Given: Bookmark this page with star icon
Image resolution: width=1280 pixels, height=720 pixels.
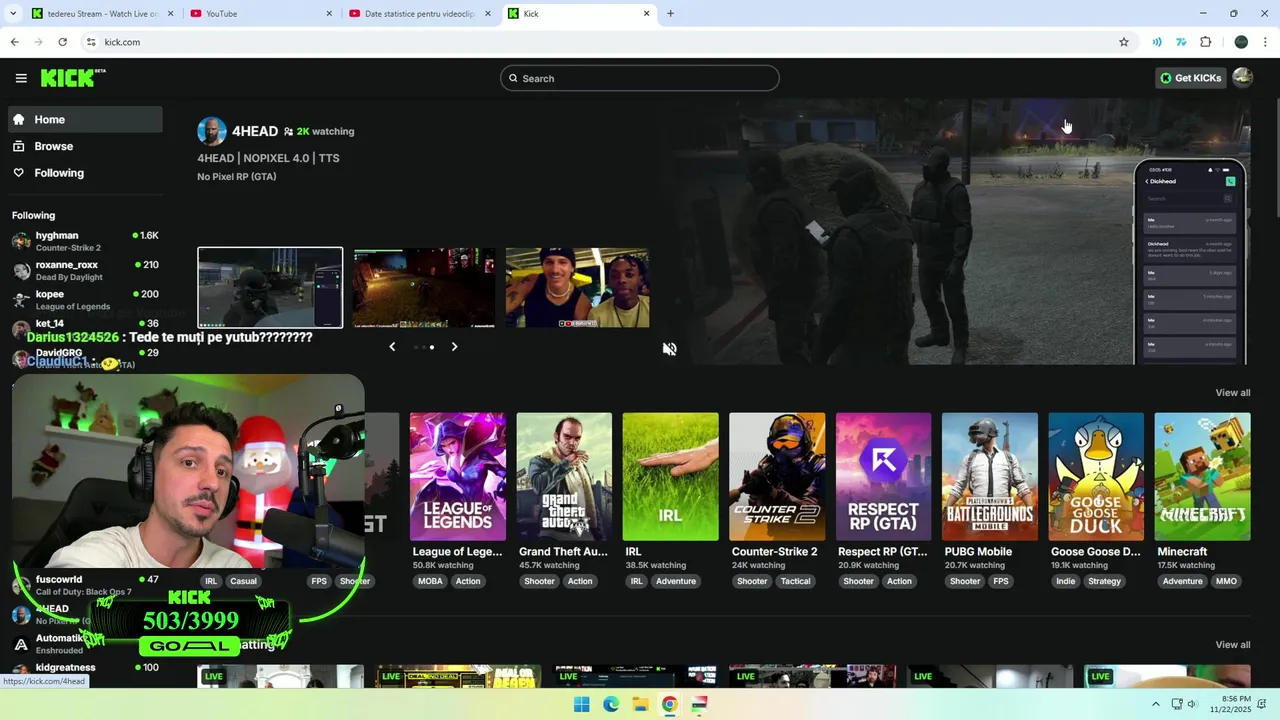Looking at the screenshot, I should click(x=1124, y=42).
